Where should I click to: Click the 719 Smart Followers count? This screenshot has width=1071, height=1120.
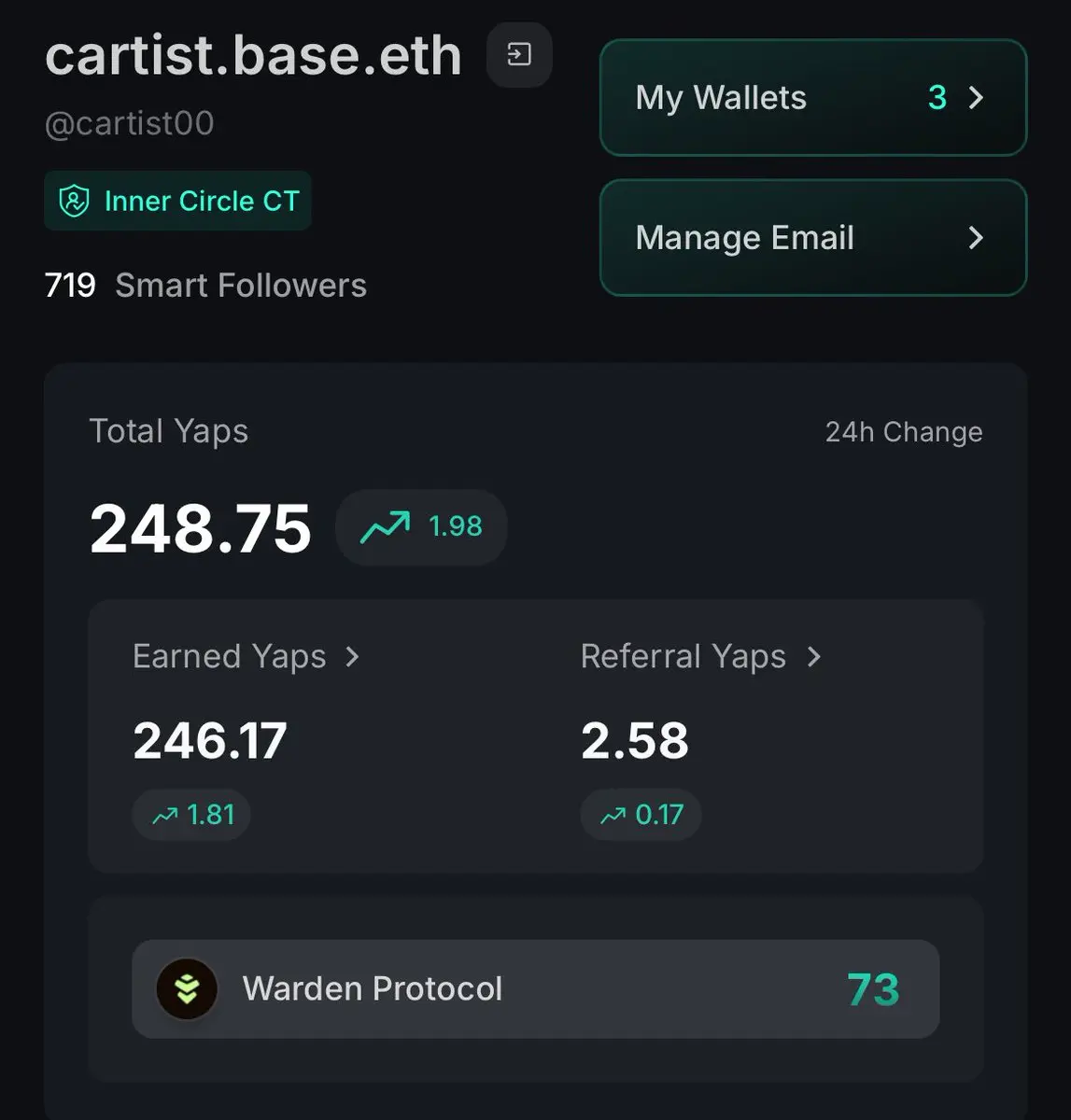205,285
